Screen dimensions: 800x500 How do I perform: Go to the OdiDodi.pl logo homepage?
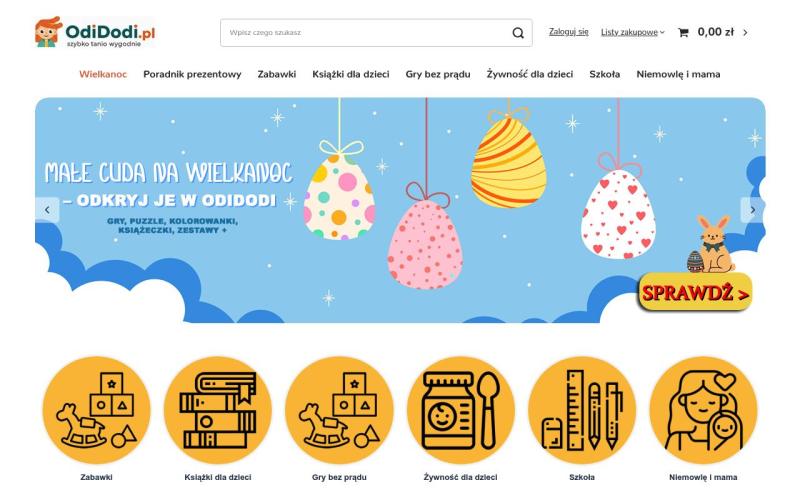pos(95,32)
